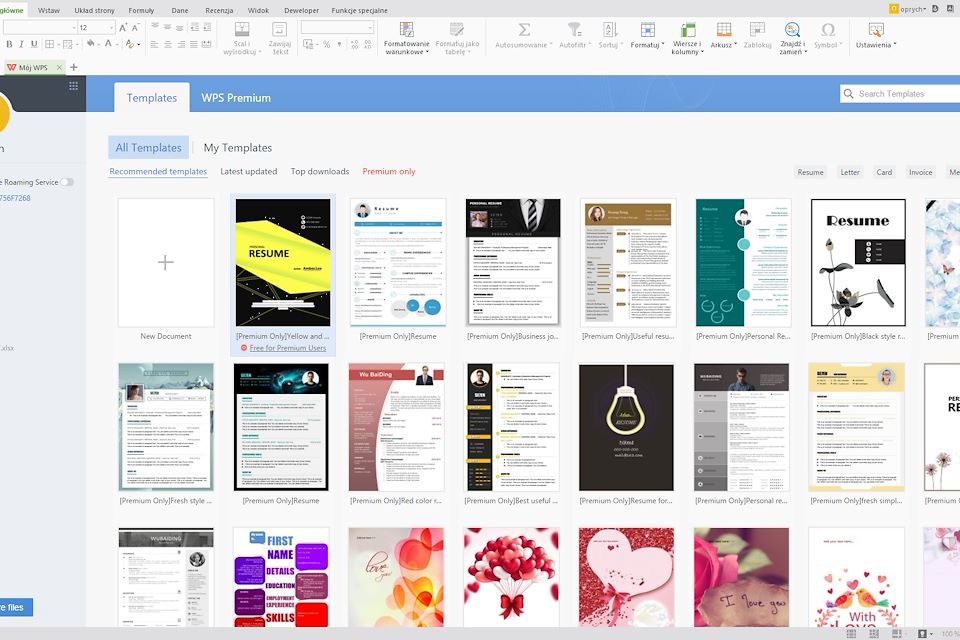960x640 pixels.
Task: Open the Układ strony ribbon tab
Action: [x=94, y=10]
